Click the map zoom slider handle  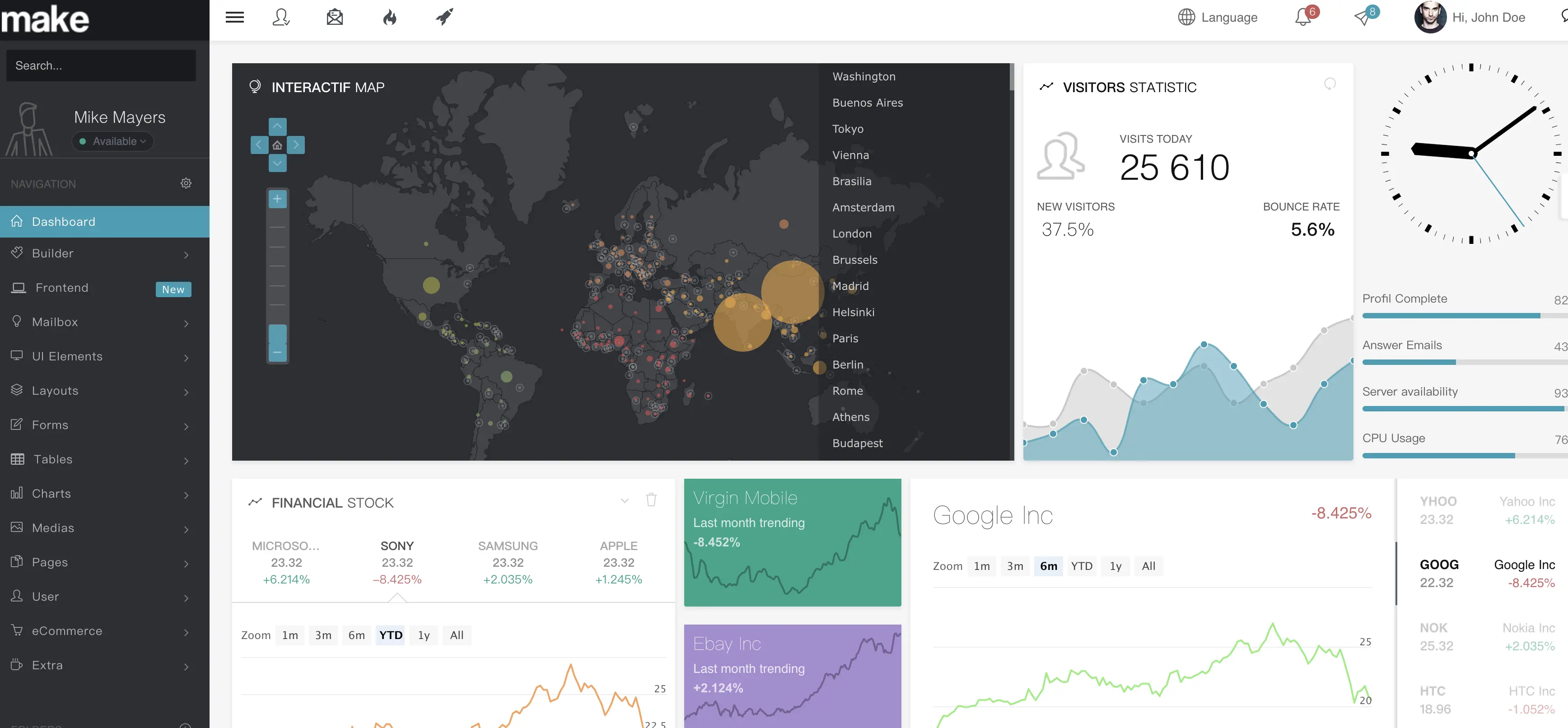[278, 334]
